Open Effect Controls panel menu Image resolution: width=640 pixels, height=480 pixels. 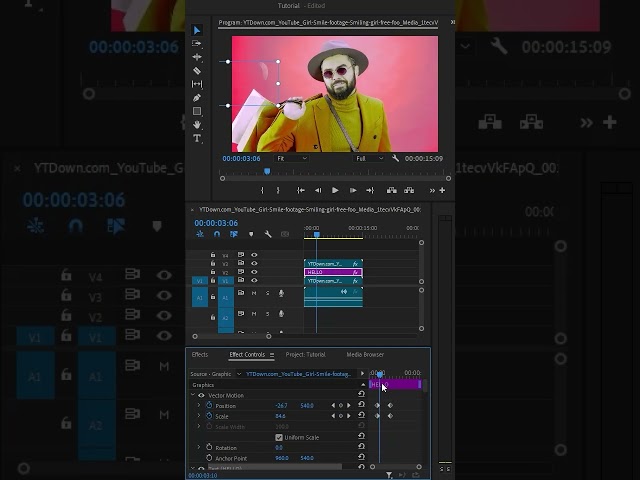click(x=272, y=355)
